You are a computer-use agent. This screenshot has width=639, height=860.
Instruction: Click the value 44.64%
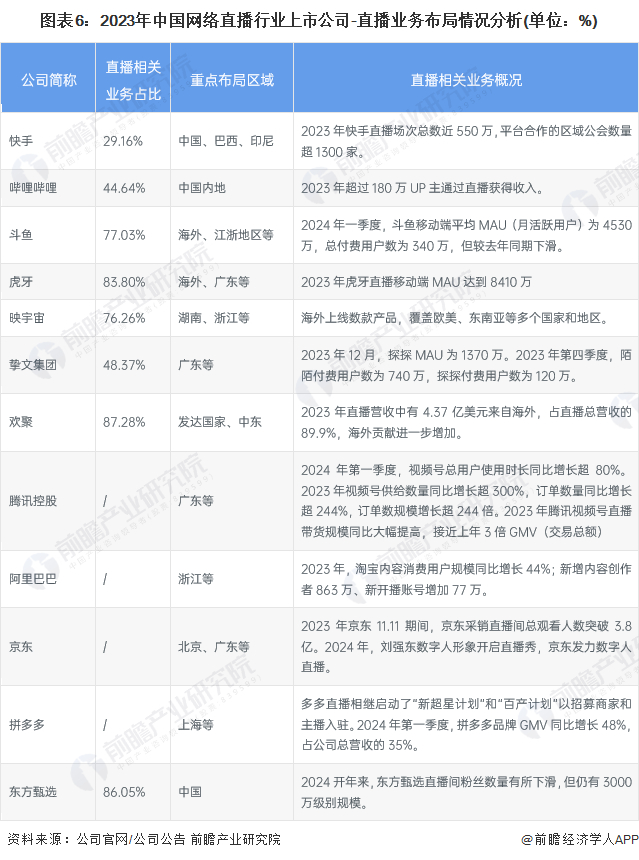[x=124, y=188]
